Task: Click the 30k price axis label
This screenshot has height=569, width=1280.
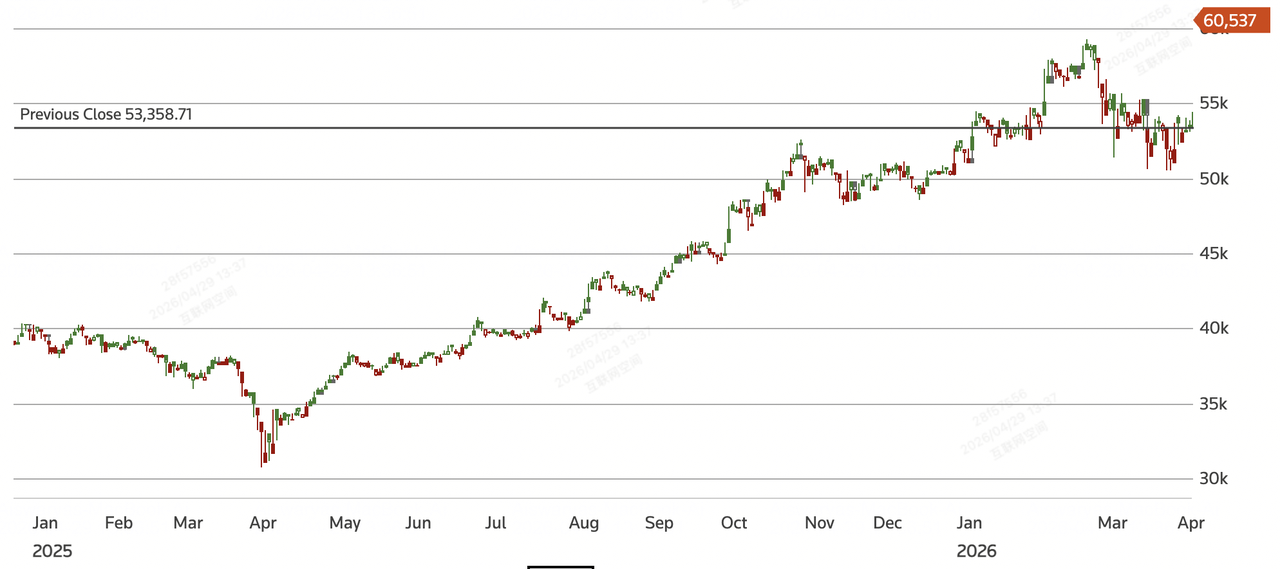Action: 1214,479
